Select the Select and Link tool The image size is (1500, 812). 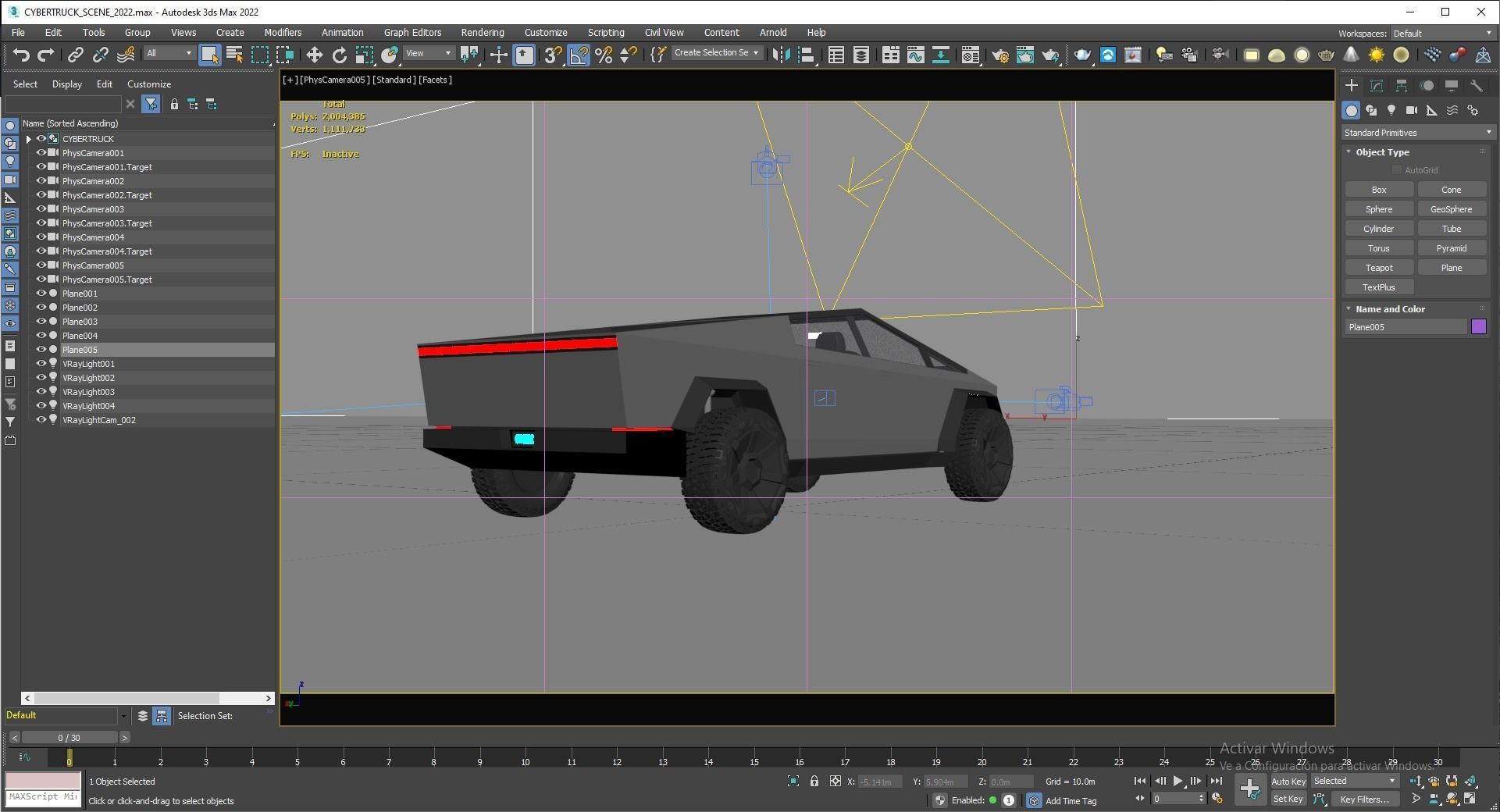click(75, 55)
